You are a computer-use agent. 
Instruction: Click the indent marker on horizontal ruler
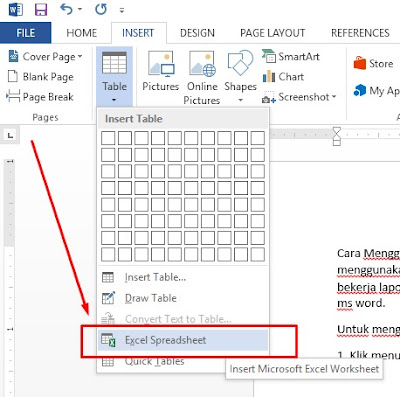click(337, 136)
